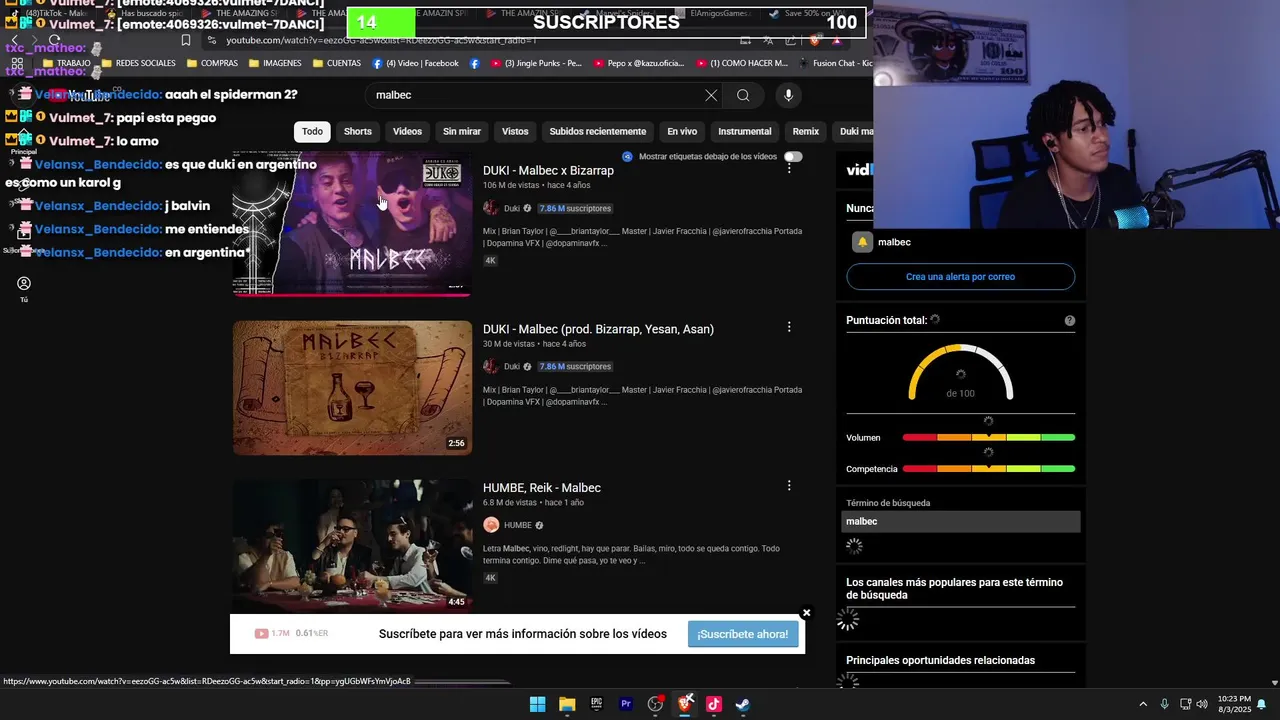
Task: Open OBS Studio from taskbar
Action: 655,704
